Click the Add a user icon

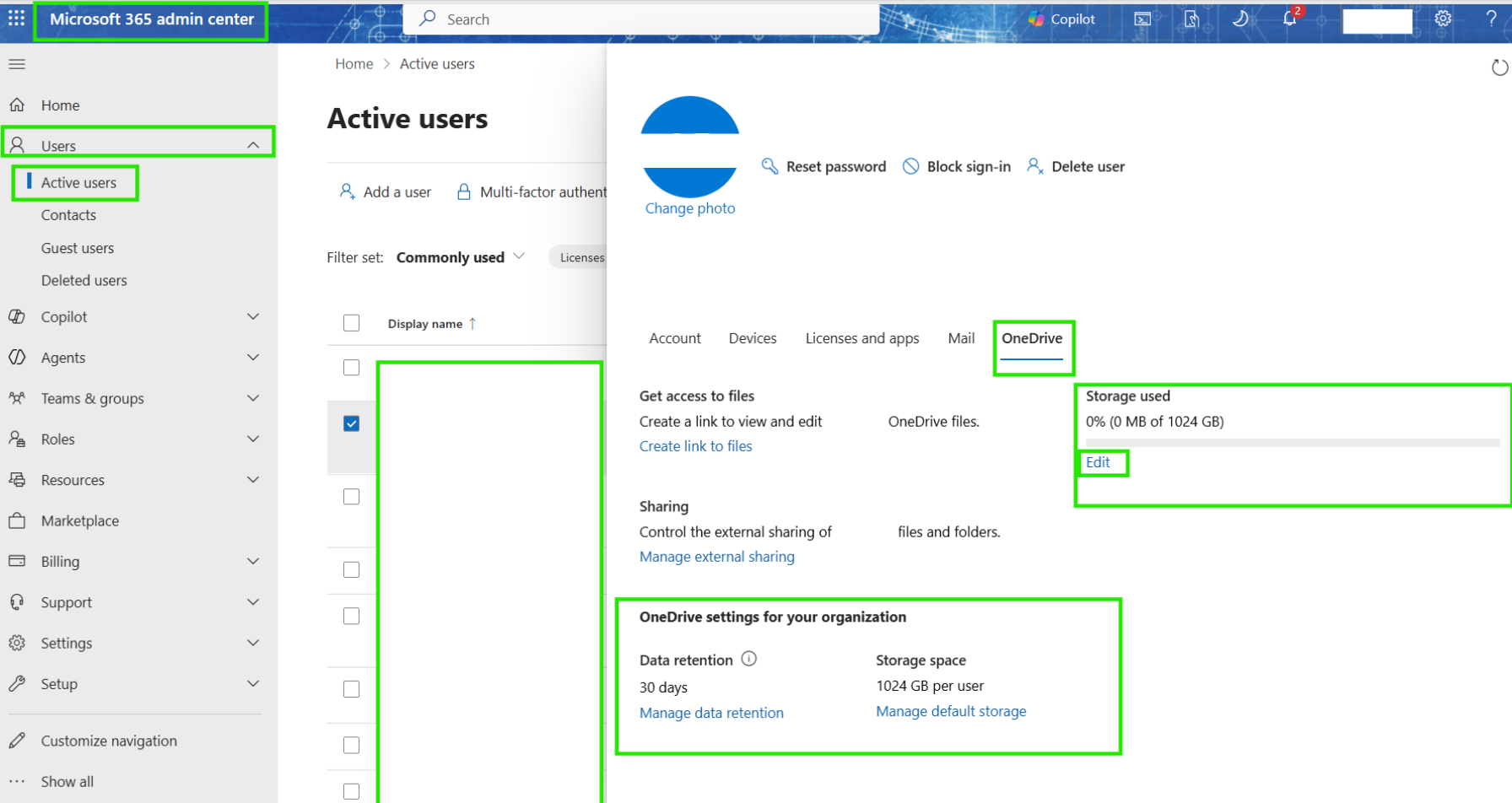pos(347,191)
